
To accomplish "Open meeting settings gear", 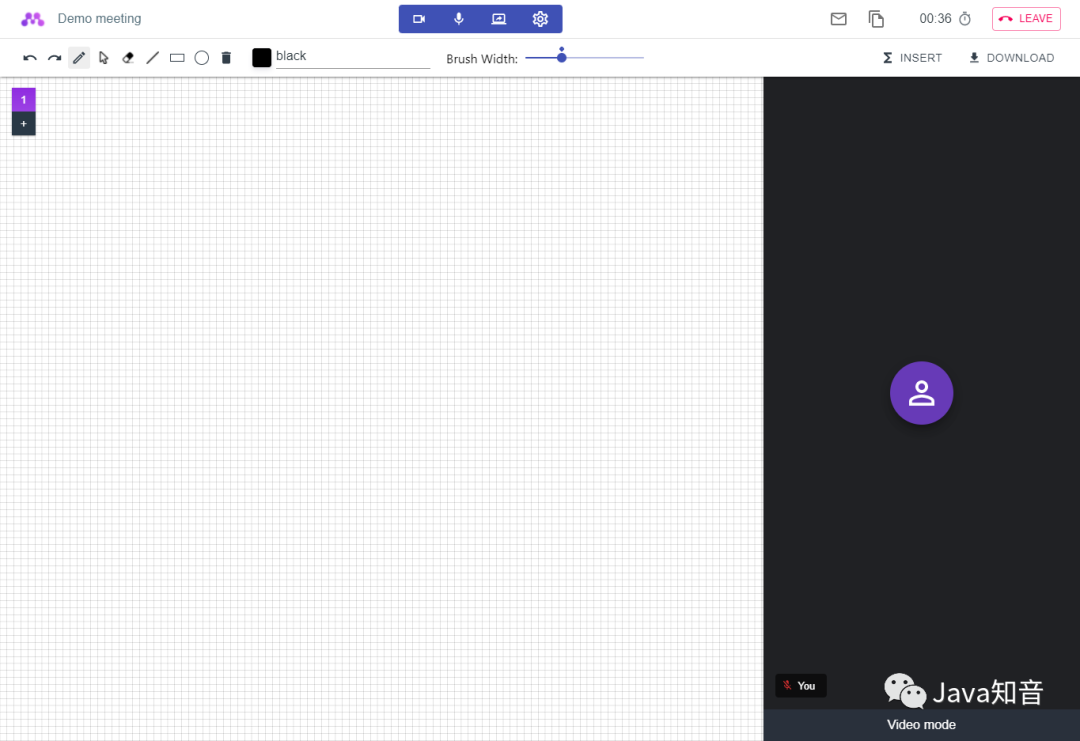I will click(540, 19).
